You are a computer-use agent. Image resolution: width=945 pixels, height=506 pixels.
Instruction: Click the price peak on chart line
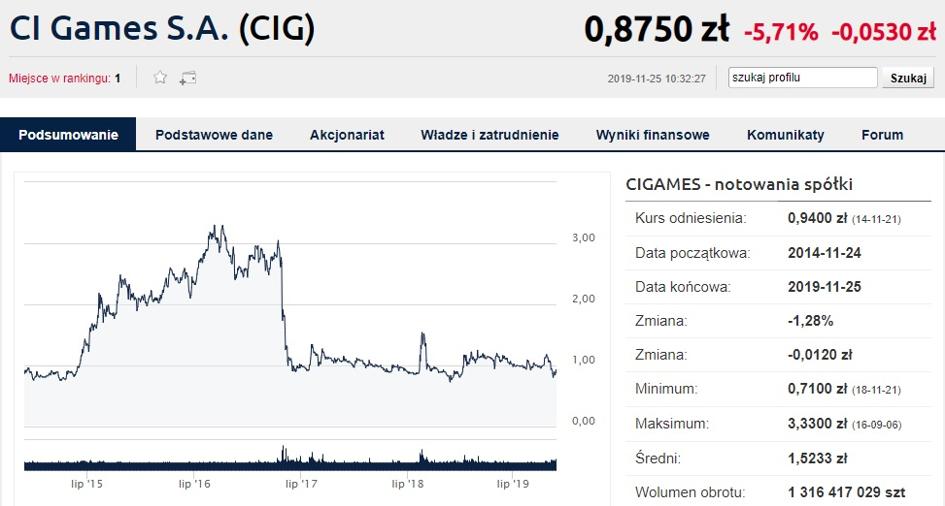point(222,227)
